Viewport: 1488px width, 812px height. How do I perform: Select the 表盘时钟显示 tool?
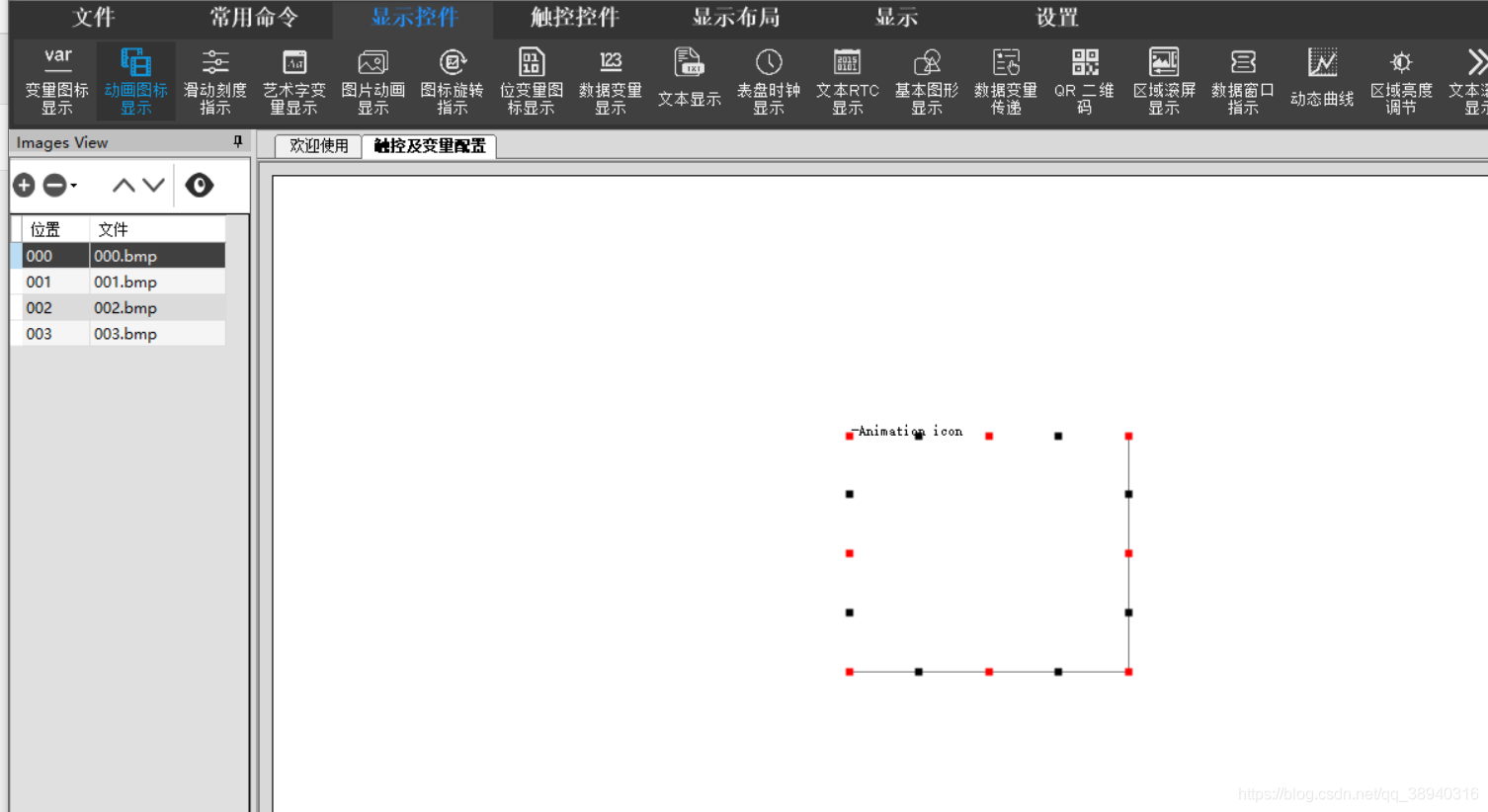coord(769,81)
